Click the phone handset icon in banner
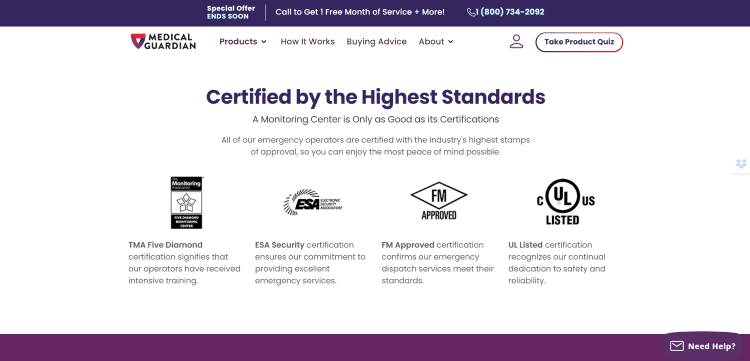 (x=471, y=12)
